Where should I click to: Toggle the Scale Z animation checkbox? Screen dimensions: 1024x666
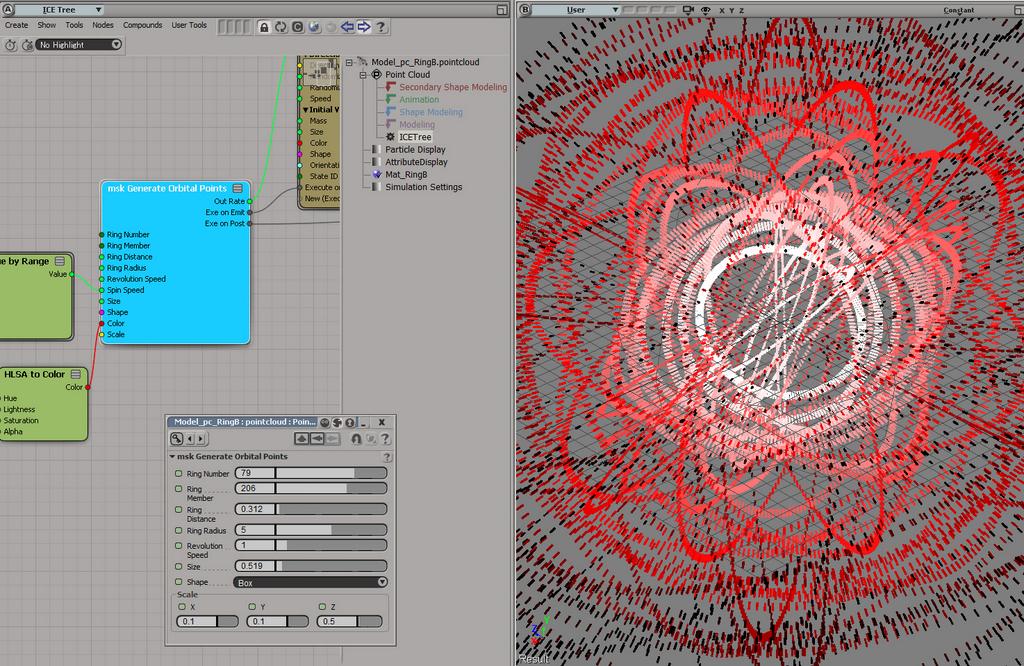pyautogui.click(x=322, y=606)
